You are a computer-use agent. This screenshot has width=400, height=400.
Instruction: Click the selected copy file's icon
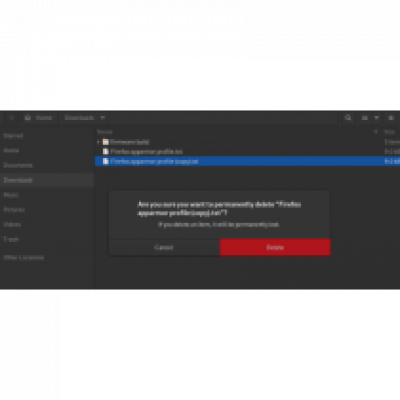pyautogui.click(x=106, y=161)
